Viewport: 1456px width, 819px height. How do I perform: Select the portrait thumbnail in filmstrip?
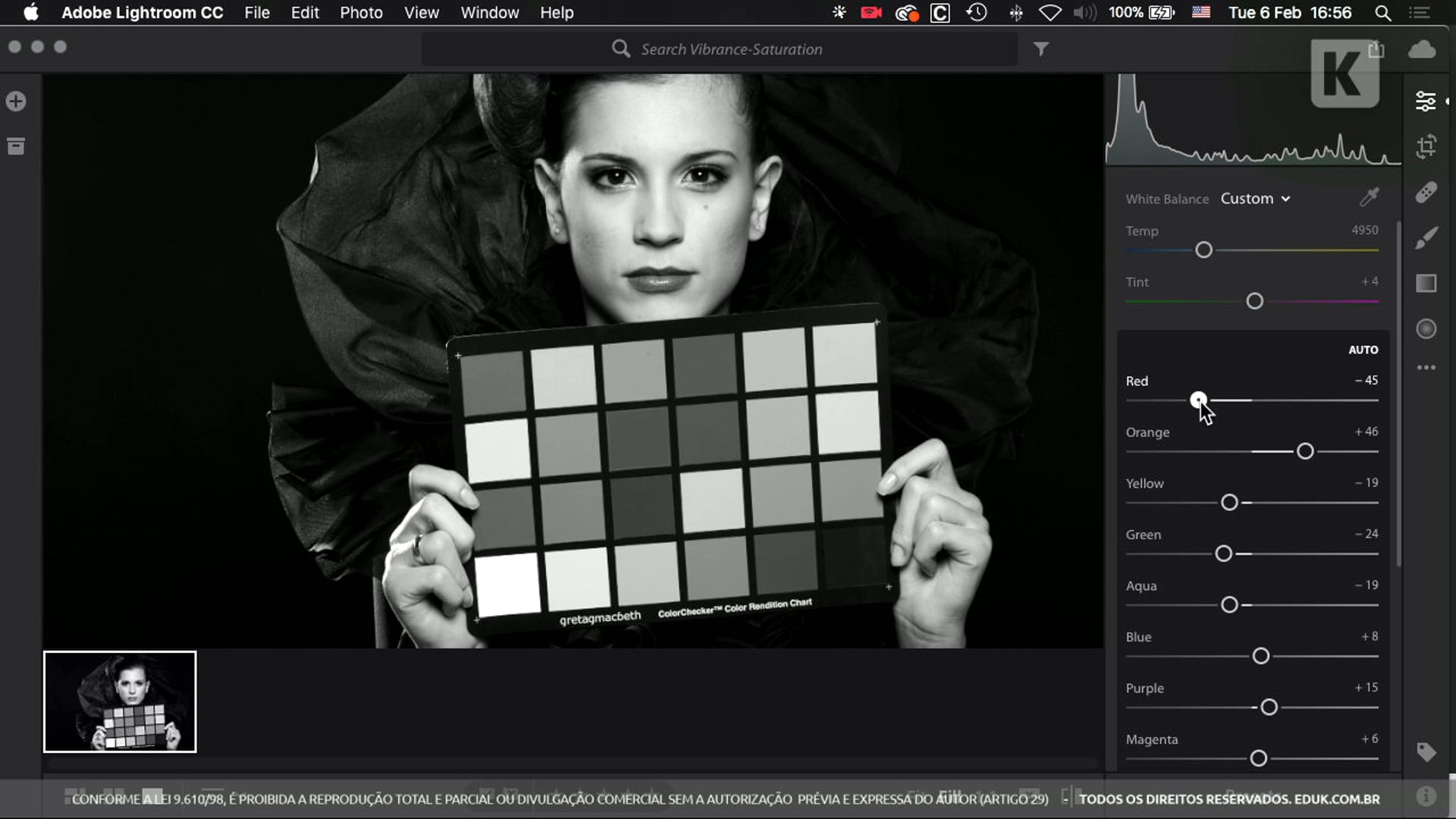(x=120, y=701)
